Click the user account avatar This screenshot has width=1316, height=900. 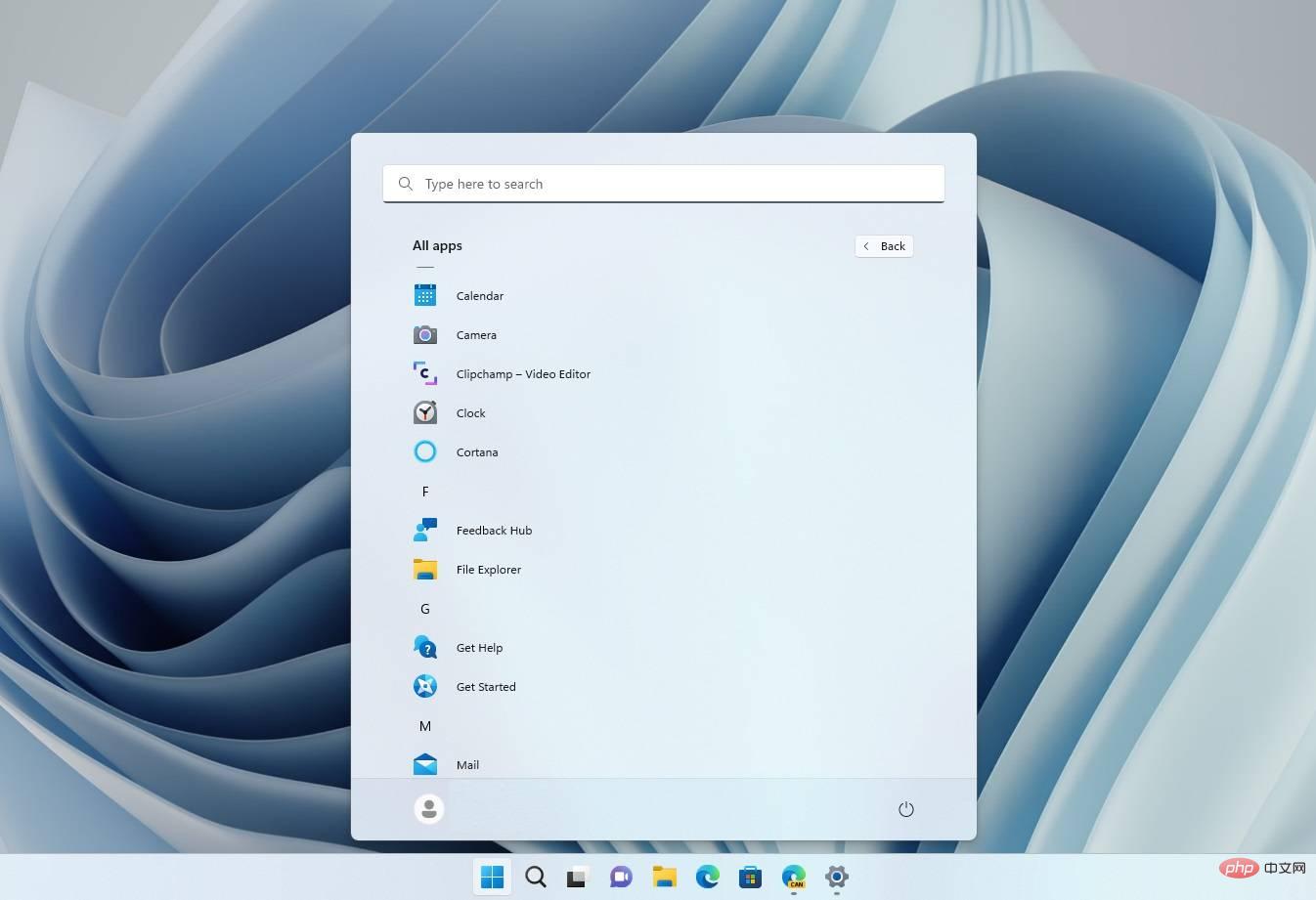point(429,809)
